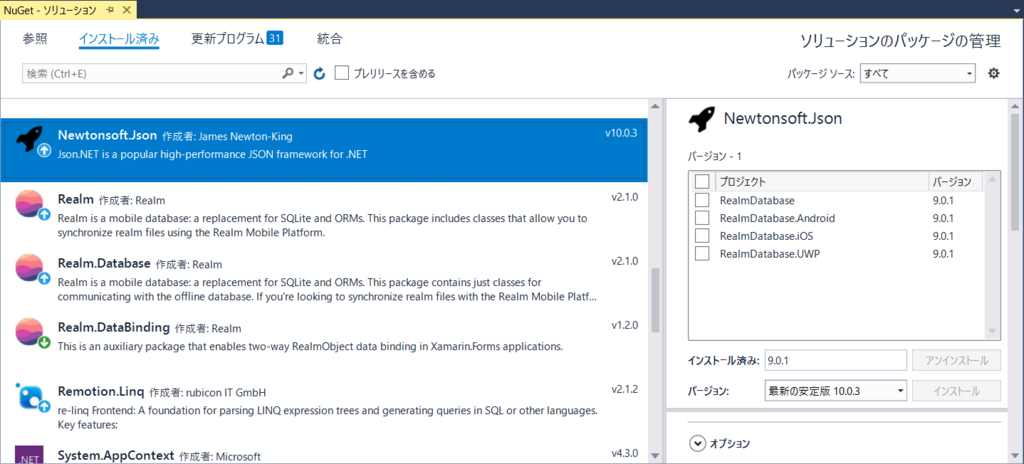This screenshot has width=1024, height=464.
Task: Click the v4.3.0 version label
Action: [x=625, y=453]
